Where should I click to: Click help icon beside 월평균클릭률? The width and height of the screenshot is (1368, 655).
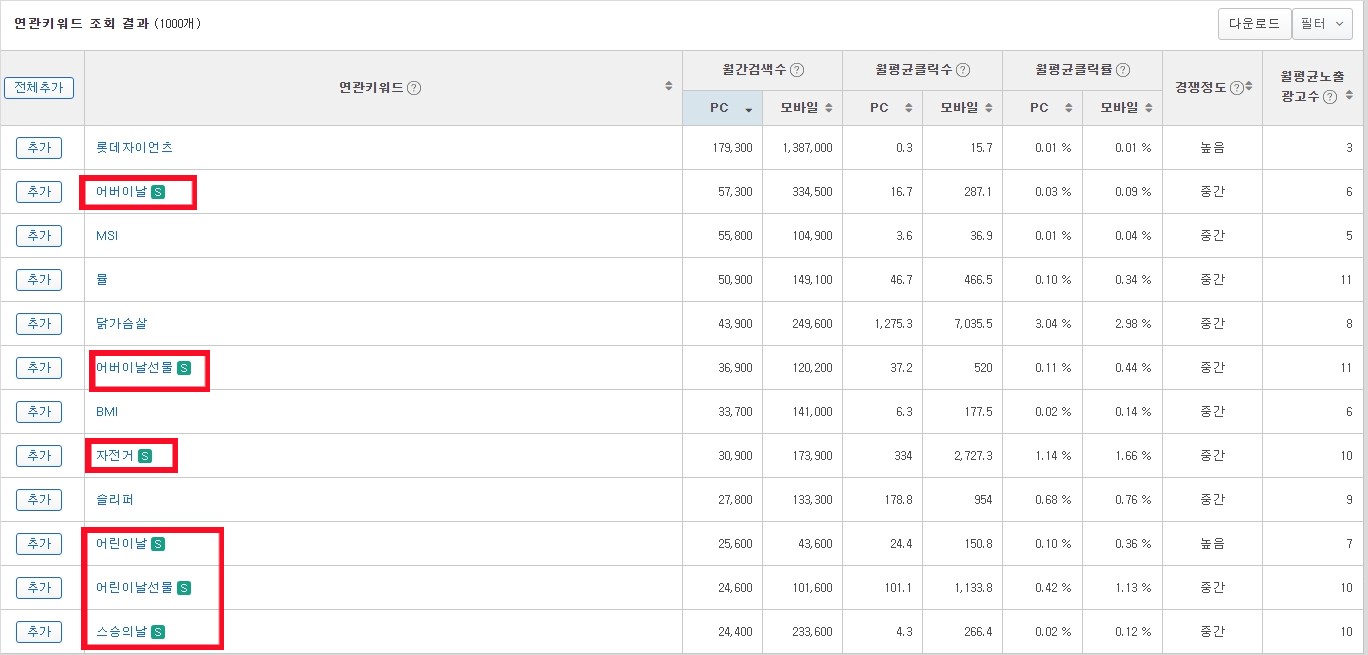pyautogui.click(x=1122, y=69)
